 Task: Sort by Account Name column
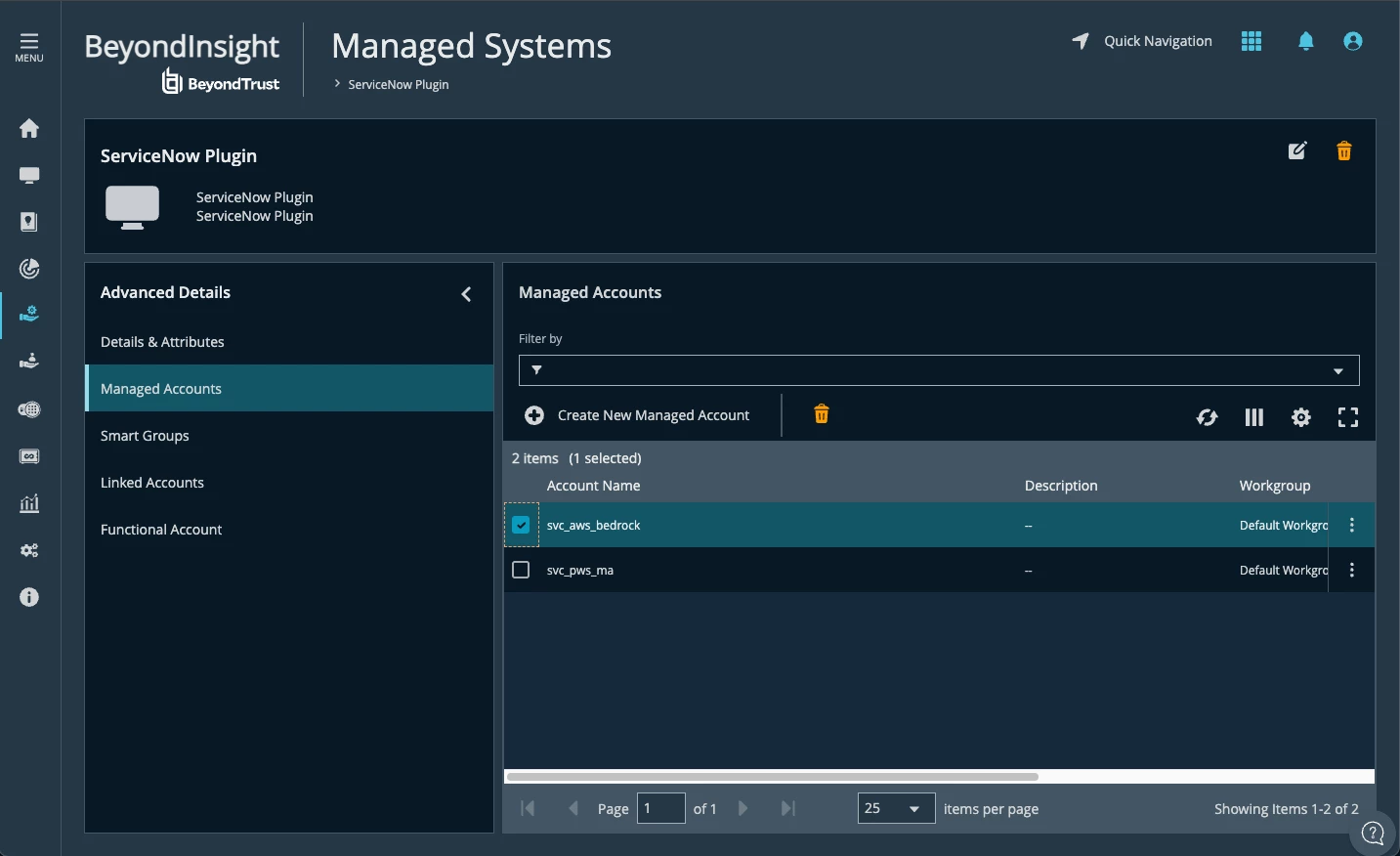[593, 486]
